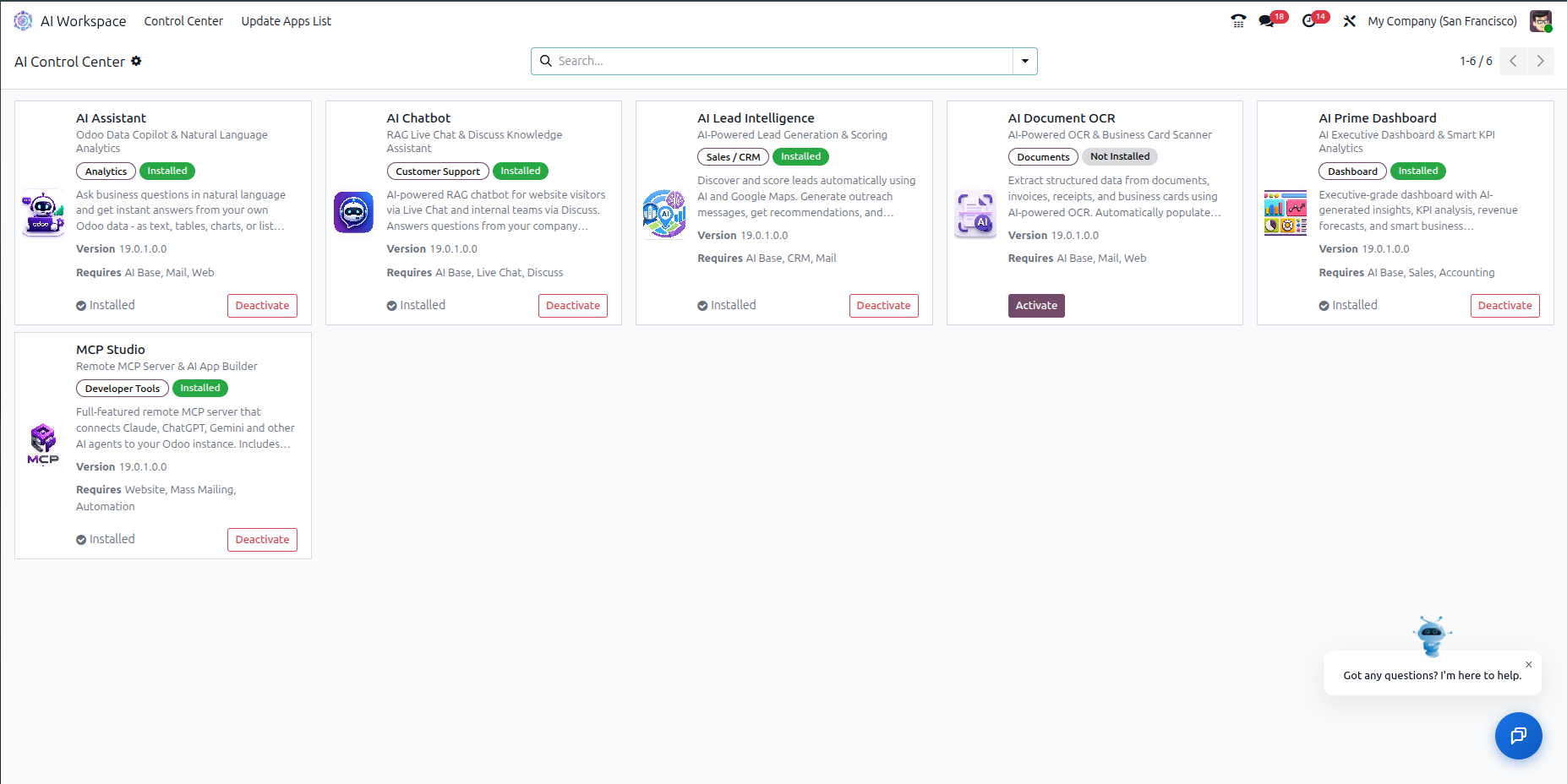Click the Not Installed badge
Screen dimensions: 1567x784
coord(1120,156)
